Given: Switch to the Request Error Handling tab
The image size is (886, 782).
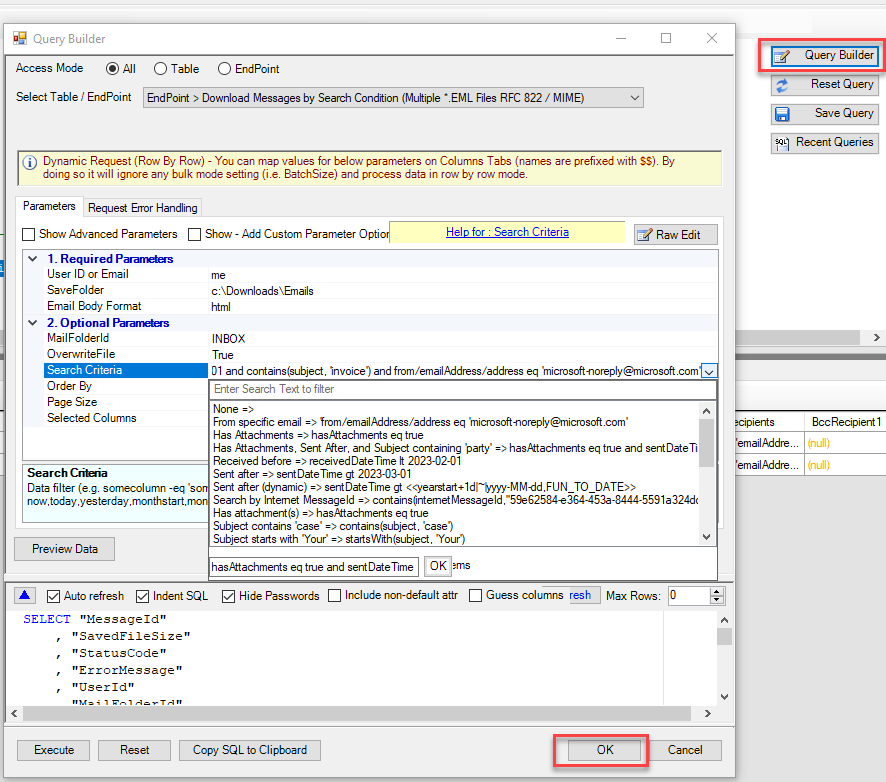Looking at the screenshot, I should 142,208.
